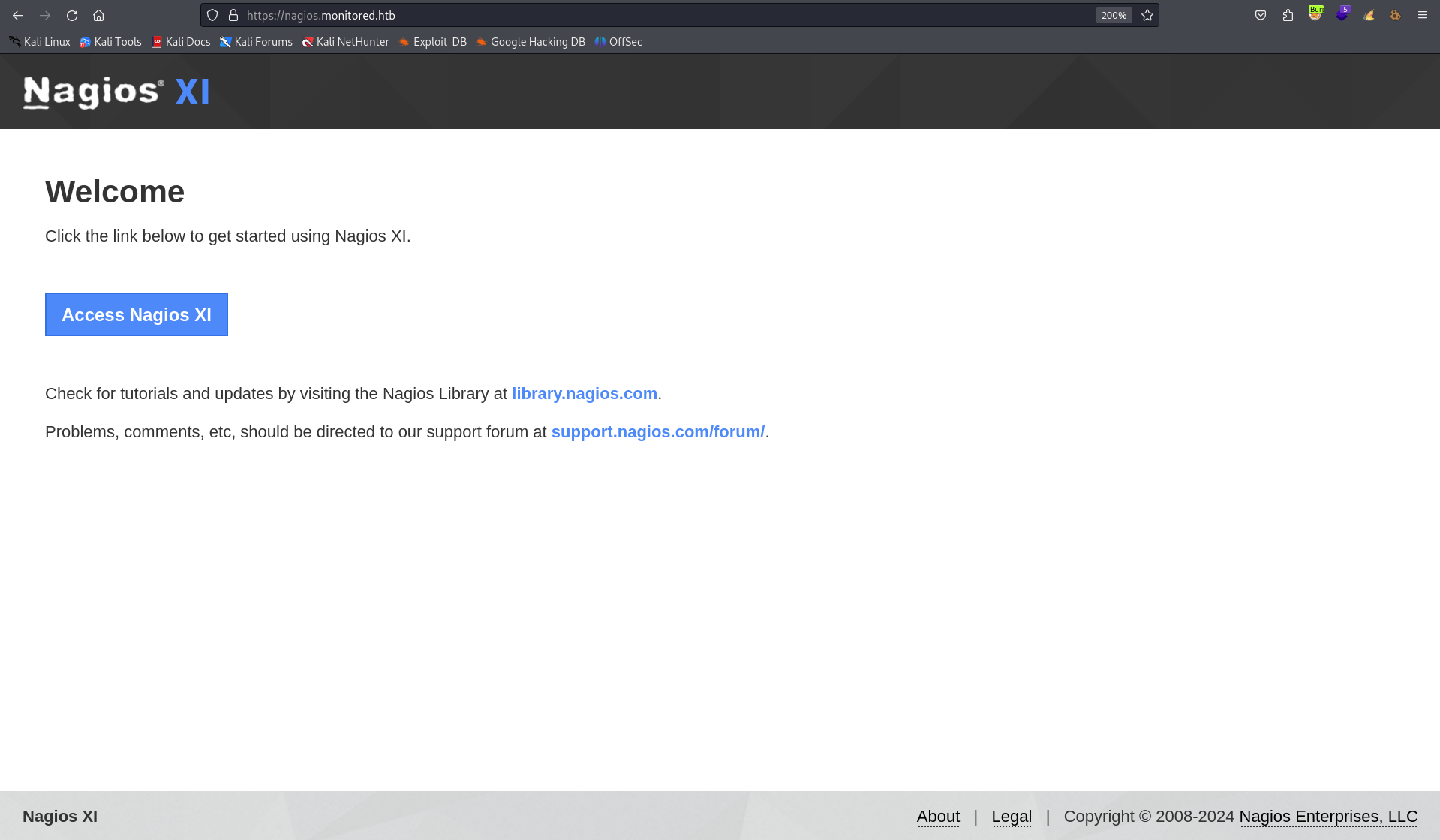
Task: Follow the Nagios Enterprises, LLC link
Action: [x=1328, y=817]
